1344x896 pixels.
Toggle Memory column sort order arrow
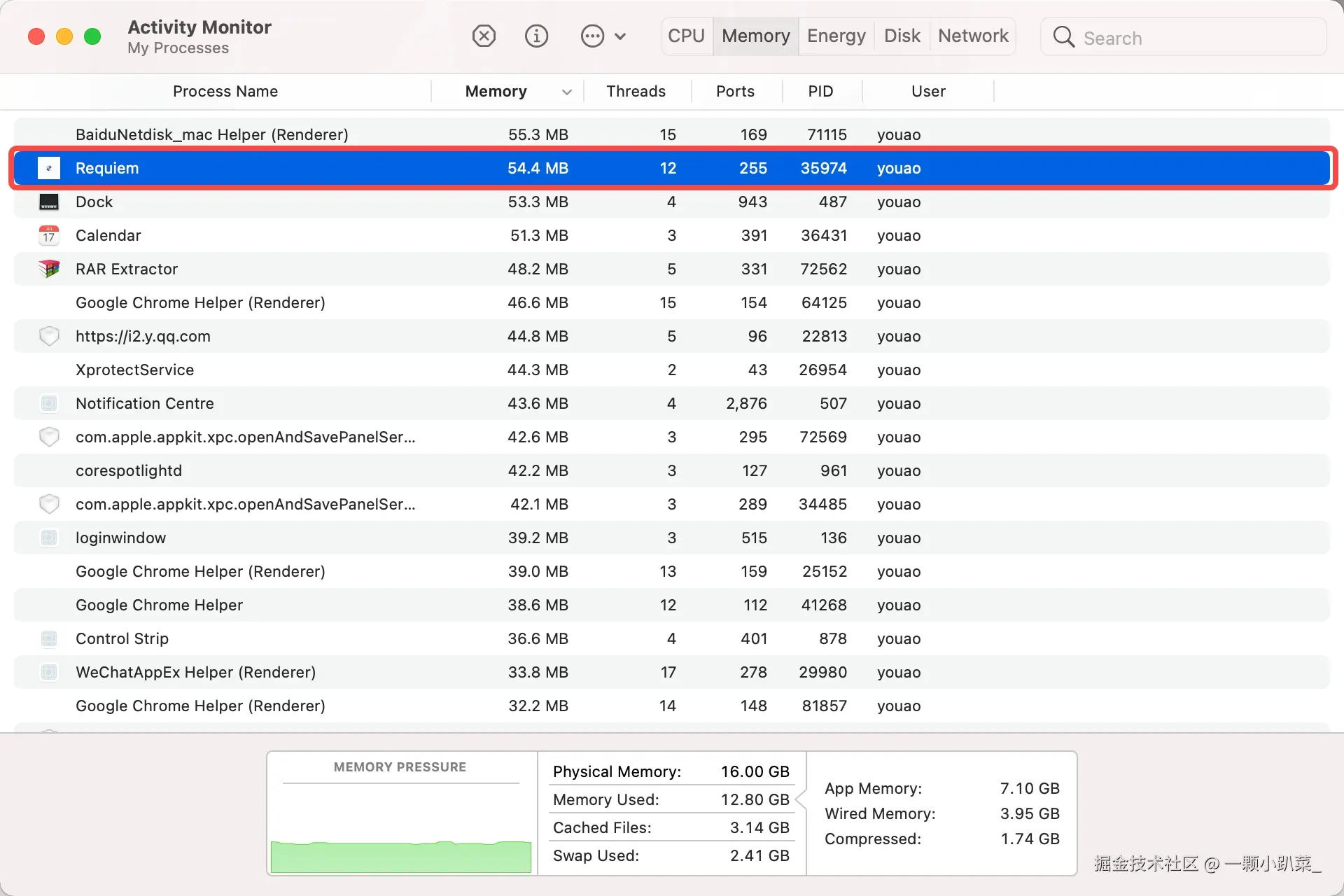pyautogui.click(x=567, y=92)
